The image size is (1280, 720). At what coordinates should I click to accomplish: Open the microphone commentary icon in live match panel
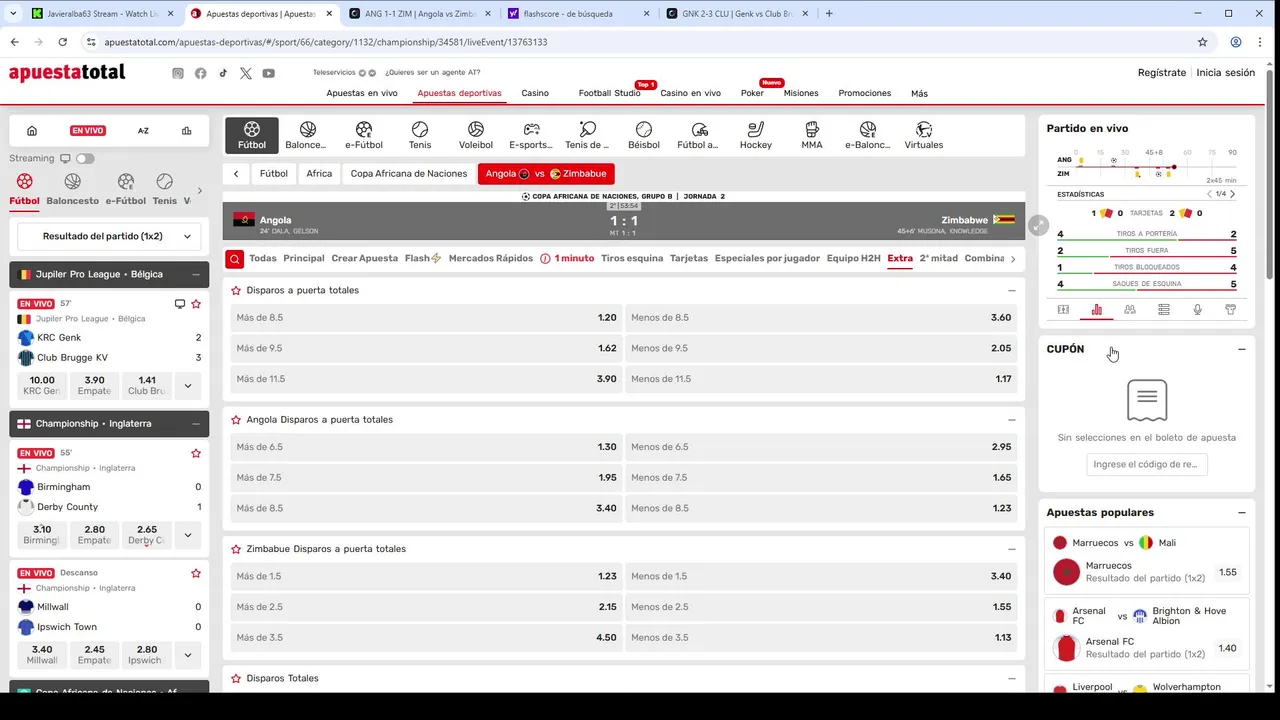[x=1197, y=310]
